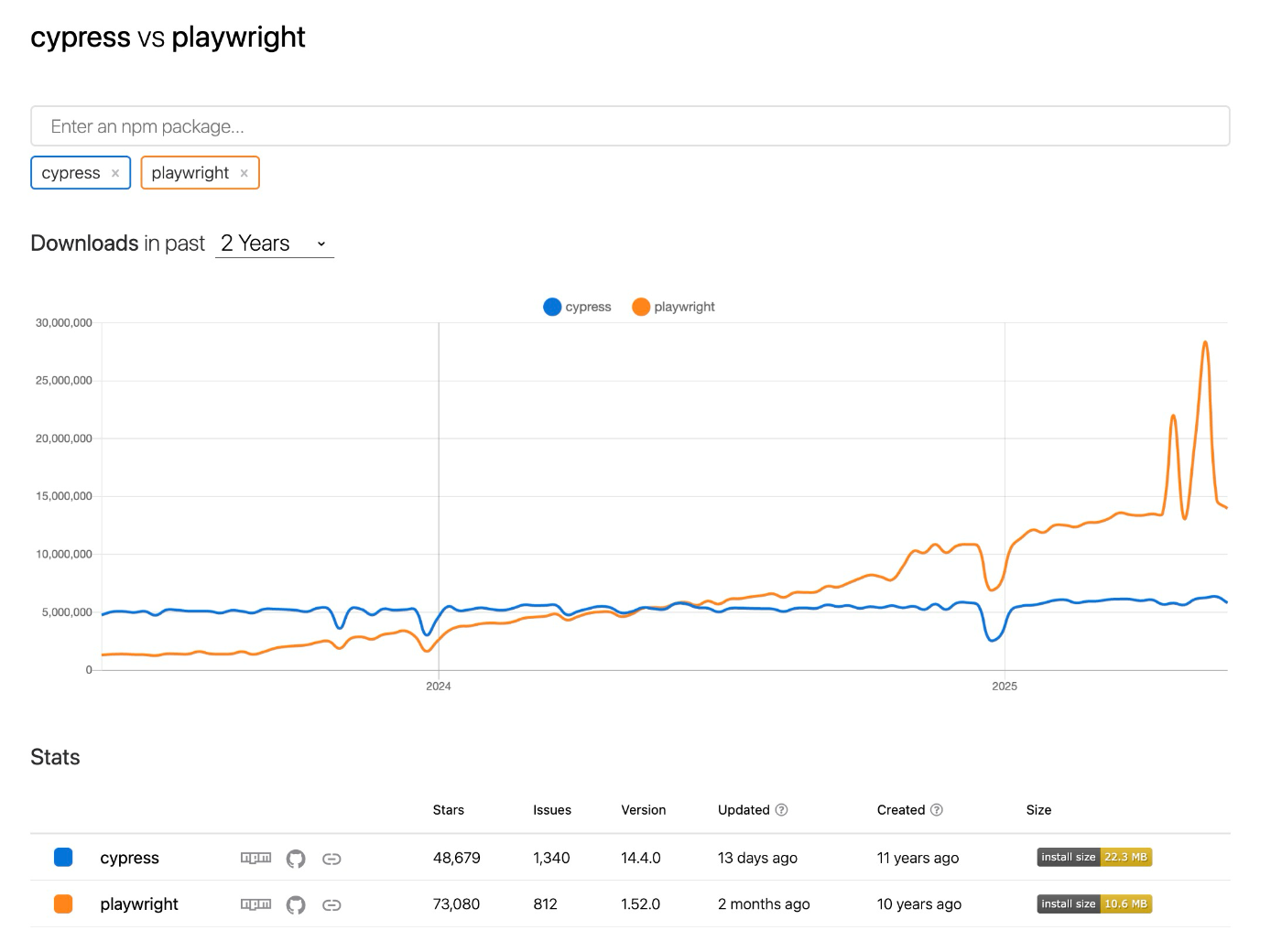
Task: Select the cypress version 14.4.0
Action: [x=641, y=859]
